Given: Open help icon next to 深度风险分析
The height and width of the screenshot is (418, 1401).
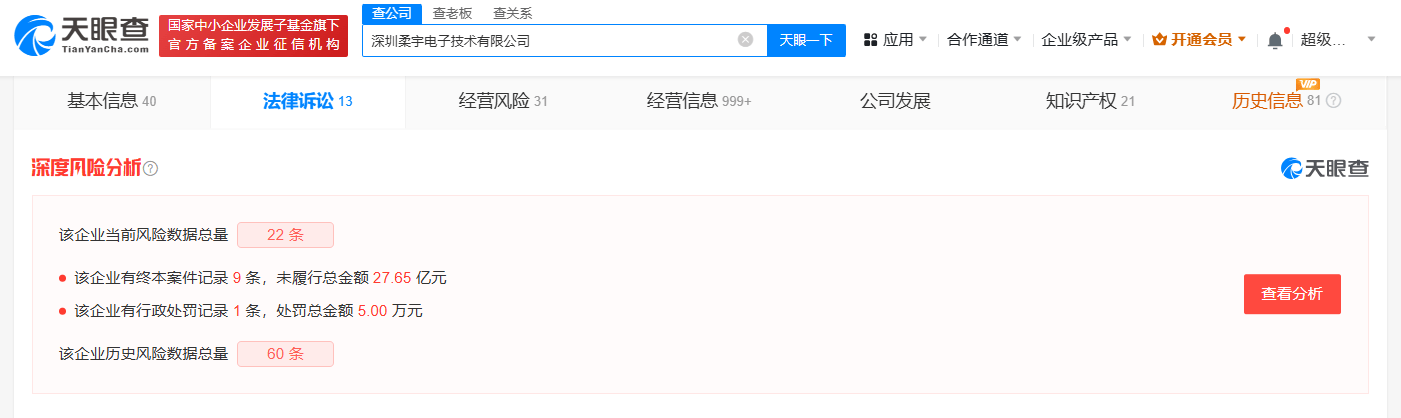Looking at the screenshot, I should tap(150, 168).
